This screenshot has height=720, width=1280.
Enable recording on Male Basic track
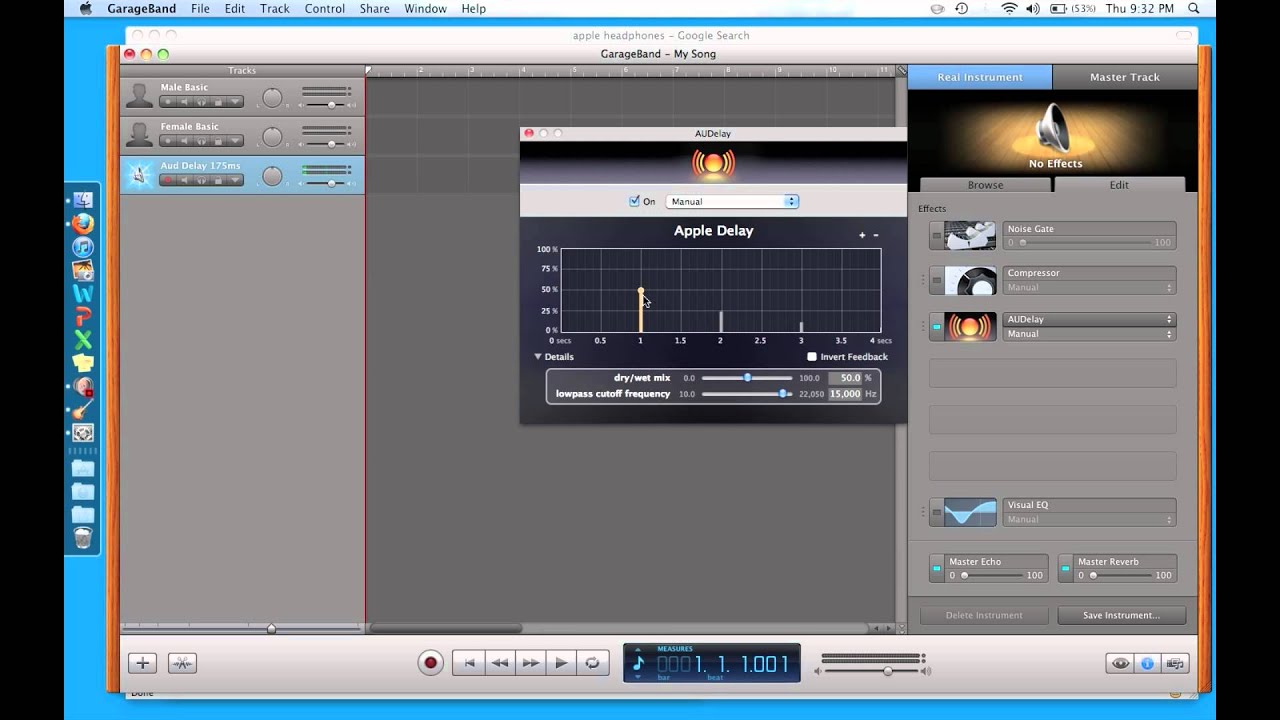click(x=168, y=102)
